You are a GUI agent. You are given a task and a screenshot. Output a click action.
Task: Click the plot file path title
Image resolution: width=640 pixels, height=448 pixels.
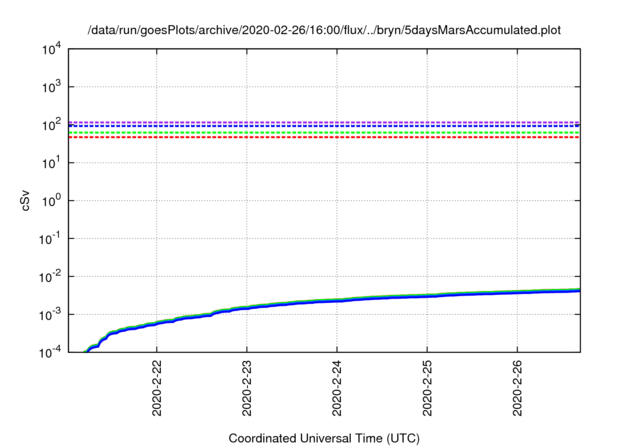(x=324, y=30)
